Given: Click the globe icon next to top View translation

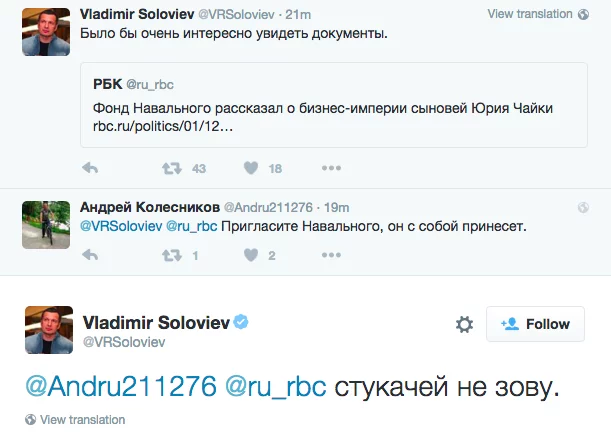Looking at the screenshot, I should pyautogui.click(x=583, y=14).
